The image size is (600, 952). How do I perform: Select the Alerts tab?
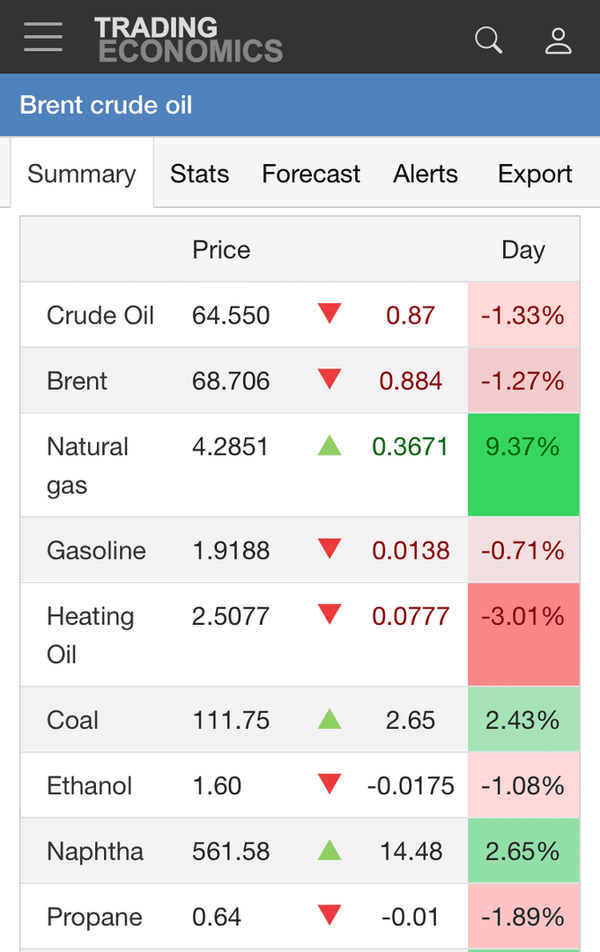pos(426,173)
